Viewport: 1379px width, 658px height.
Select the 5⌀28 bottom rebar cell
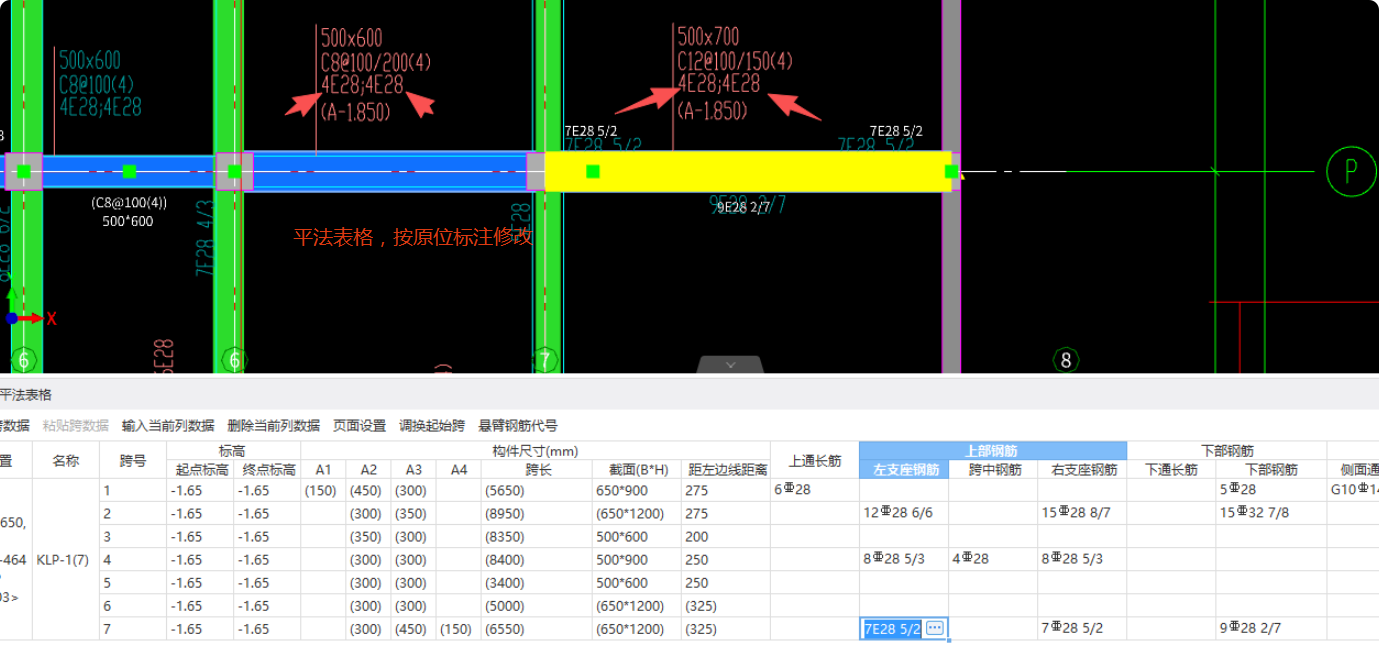pyautogui.click(x=1271, y=490)
